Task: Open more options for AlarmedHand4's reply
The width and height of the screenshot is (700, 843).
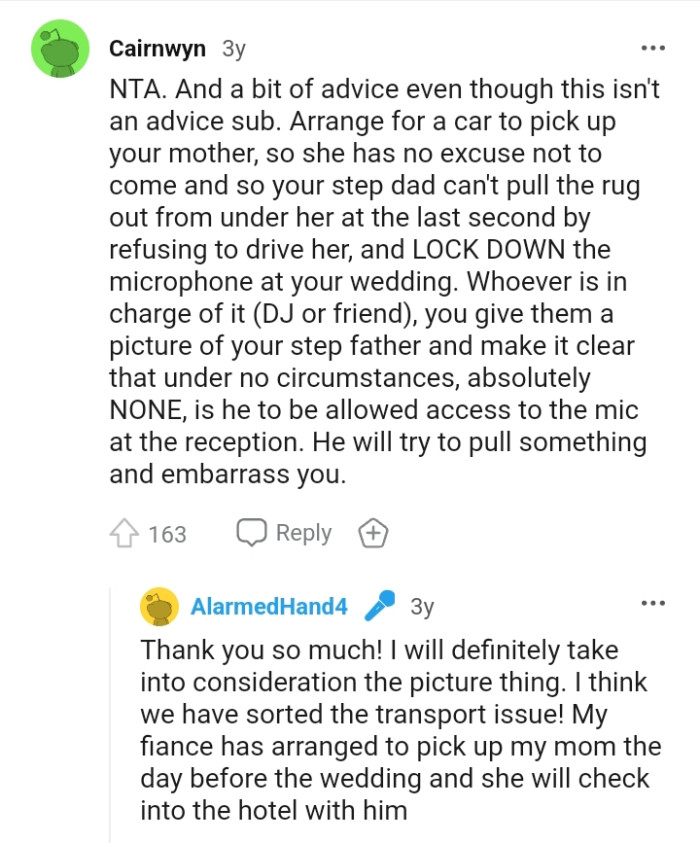Action: point(652,604)
